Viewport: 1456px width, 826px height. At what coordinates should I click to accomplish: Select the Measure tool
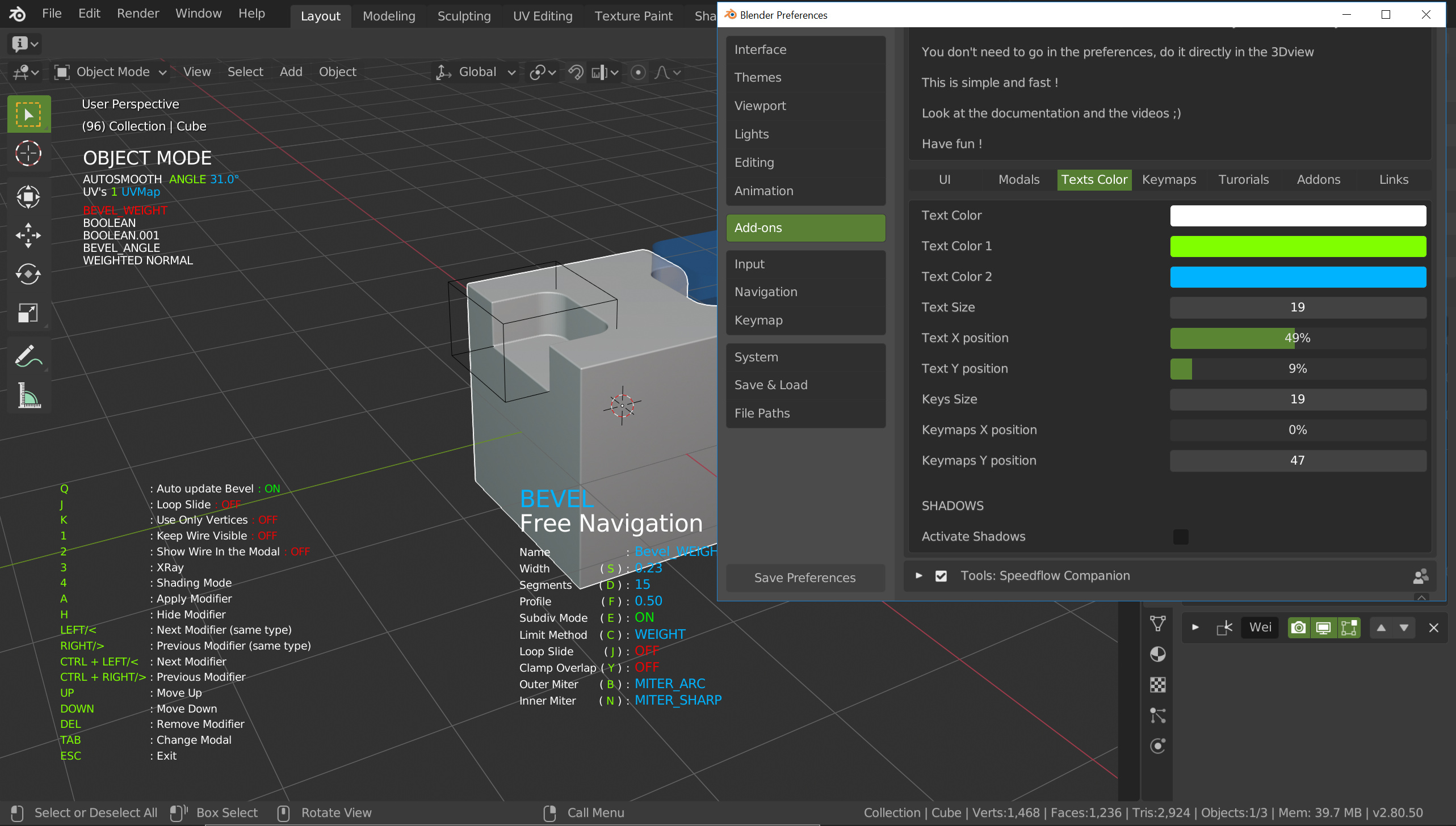(x=29, y=396)
